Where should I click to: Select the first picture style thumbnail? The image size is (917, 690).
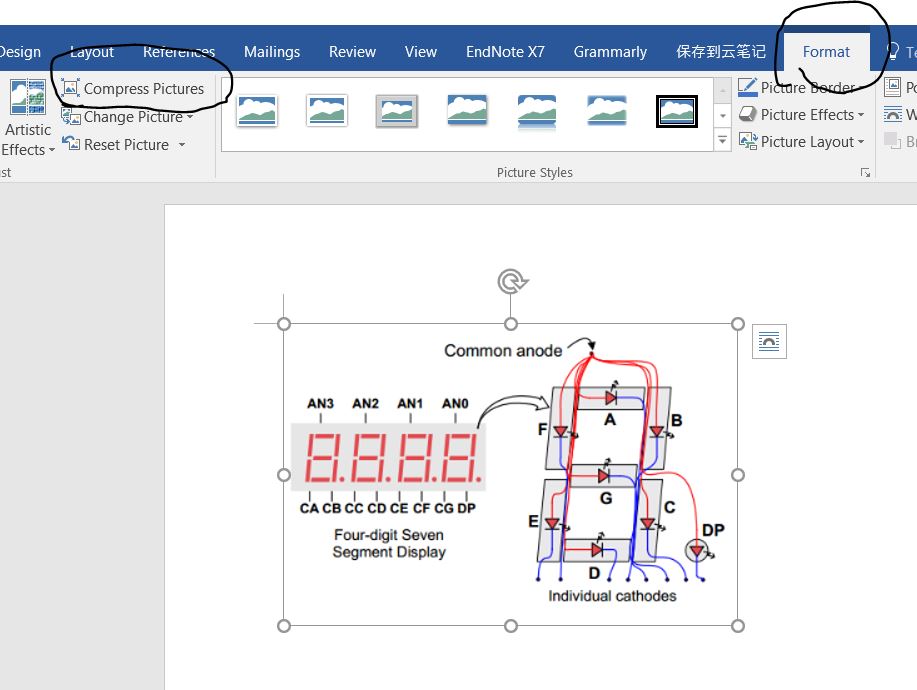pyautogui.click(x=257, y=111)
